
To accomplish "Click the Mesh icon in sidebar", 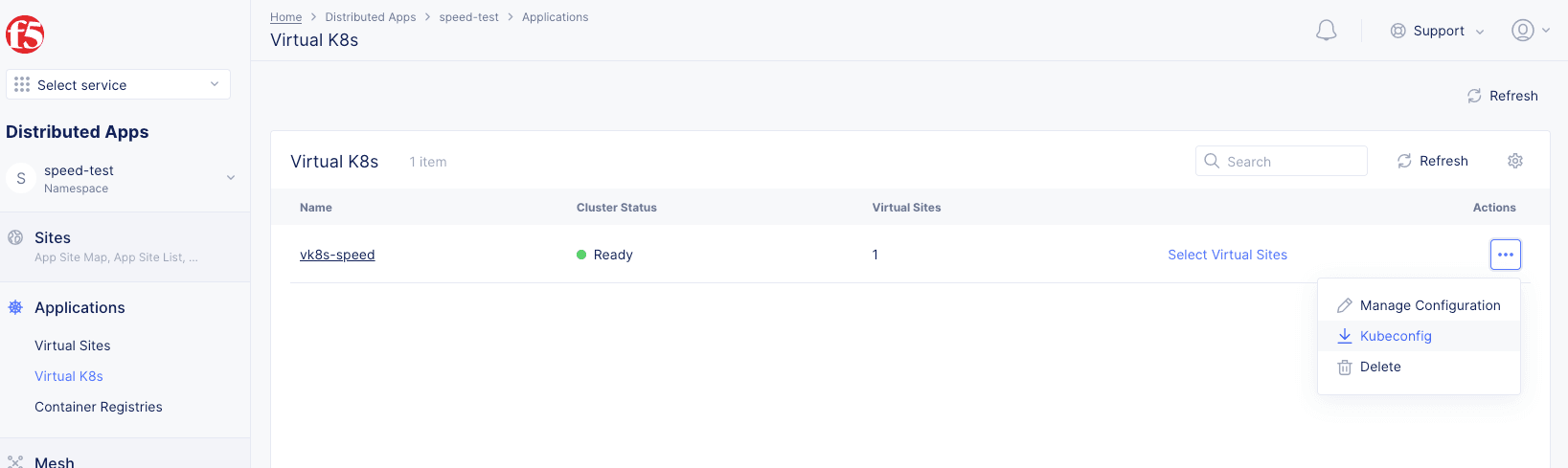I will (15, 461).
